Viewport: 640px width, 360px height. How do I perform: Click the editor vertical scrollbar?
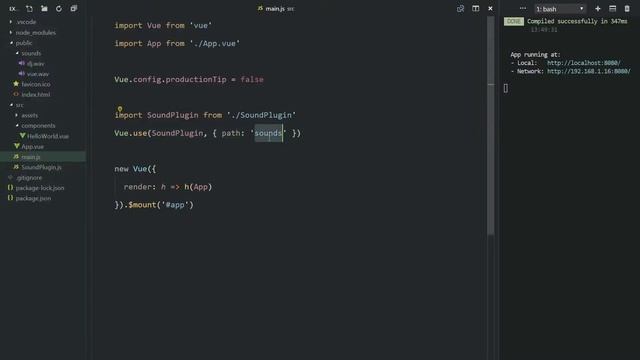pyautogui.click(x=491, y=126)
